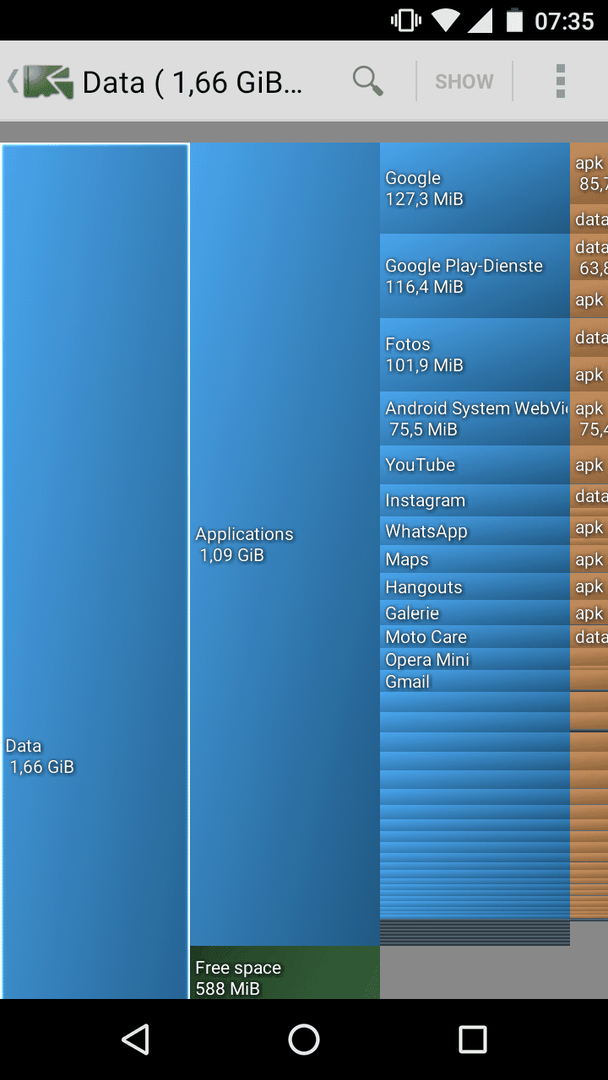Select the Galerie block
This screenshot has height=1080, width=608.
click(474, 612)
